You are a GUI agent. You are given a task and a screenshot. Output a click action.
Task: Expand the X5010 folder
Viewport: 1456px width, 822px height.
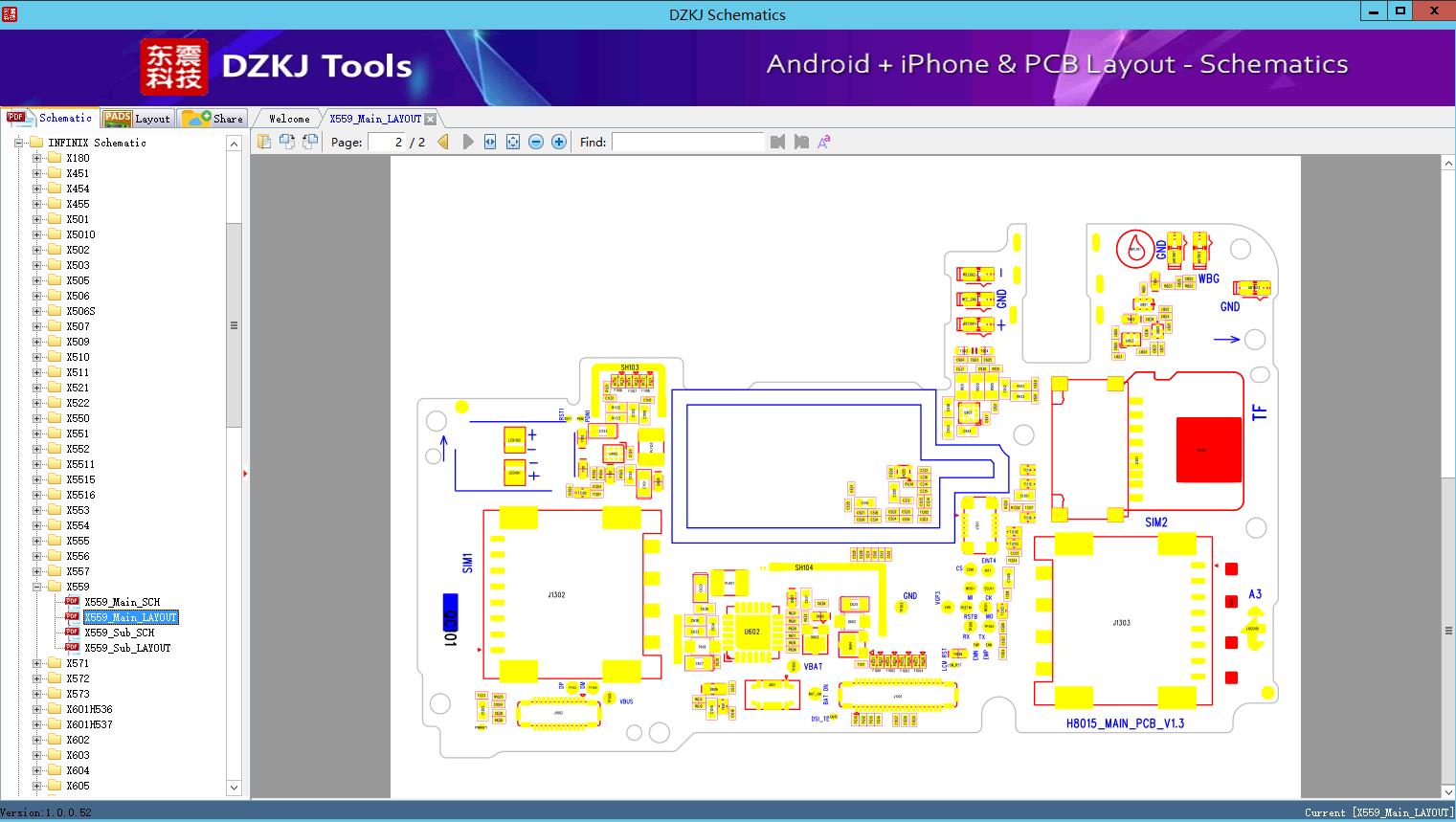tap(37, 234)
